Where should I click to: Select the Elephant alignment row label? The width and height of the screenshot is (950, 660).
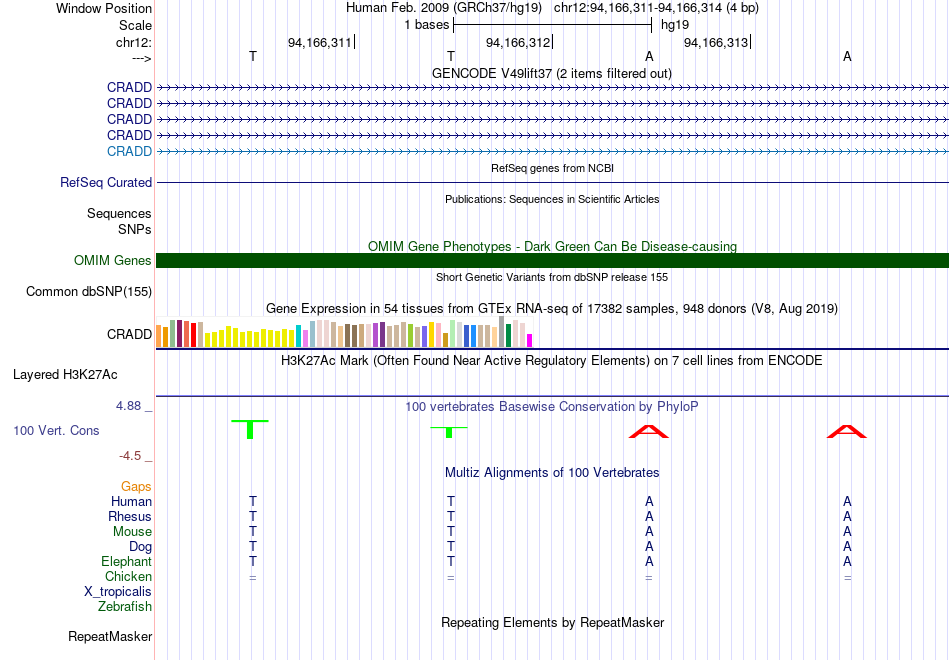point(126,561)
